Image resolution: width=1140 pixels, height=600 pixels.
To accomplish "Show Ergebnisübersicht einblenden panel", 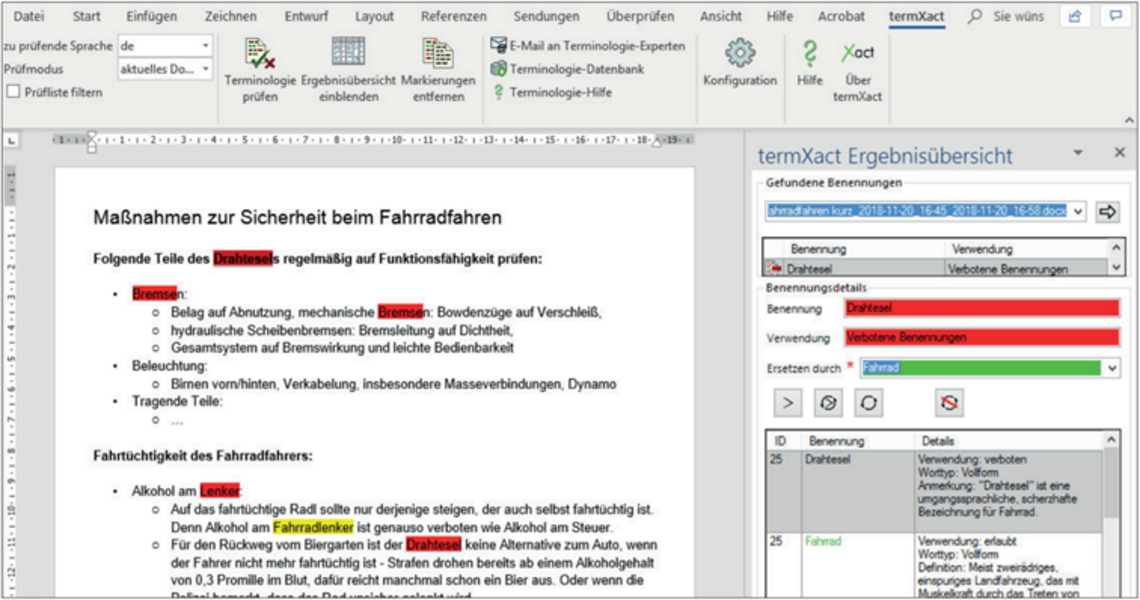I will pyautogui.click(x=348, y=70).
